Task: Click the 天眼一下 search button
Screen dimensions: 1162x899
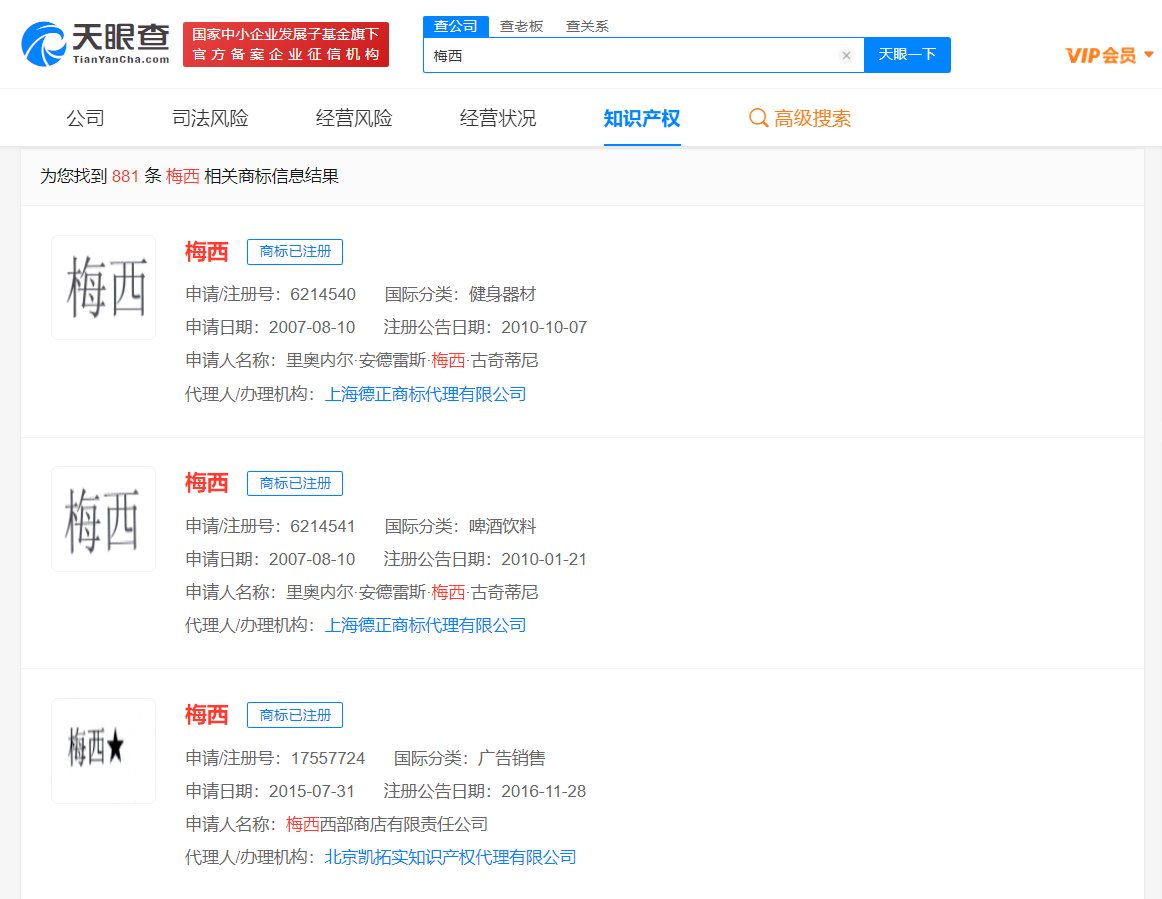Action: tap(907, 55)
